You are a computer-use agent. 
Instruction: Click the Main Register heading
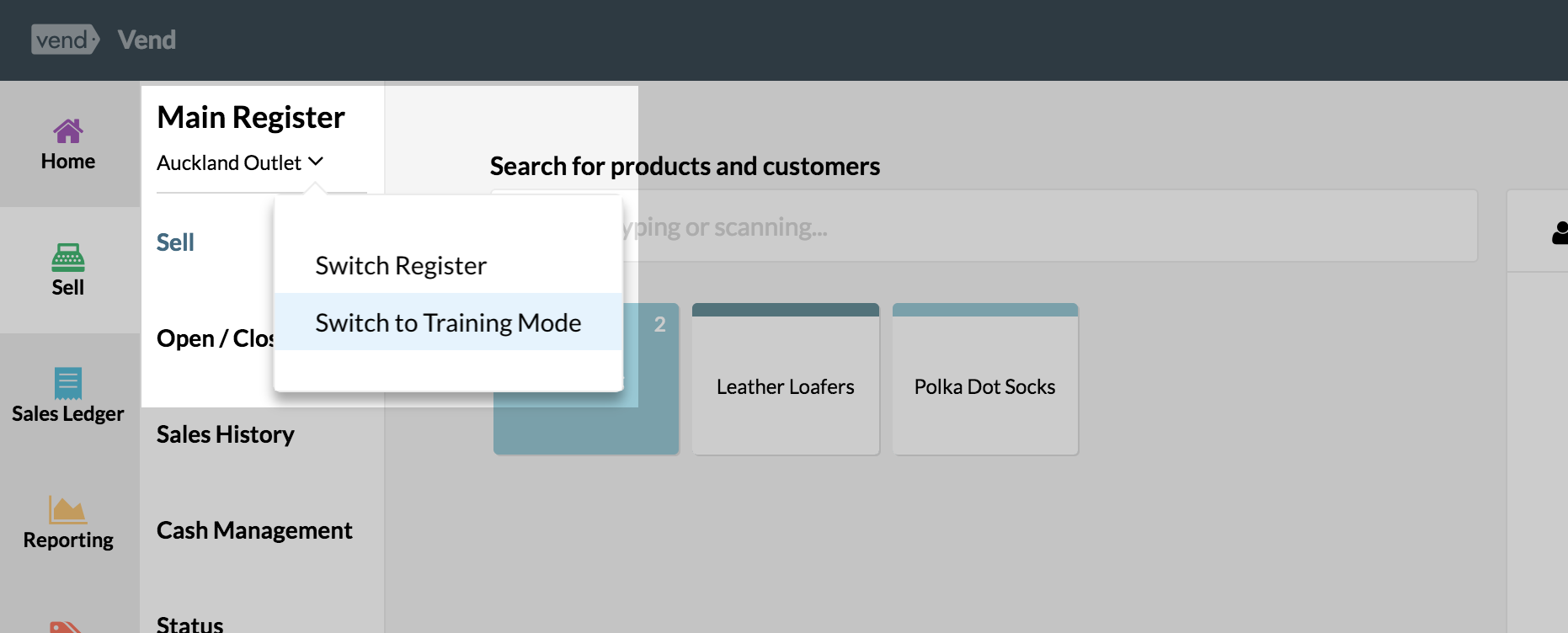point(251,117)
